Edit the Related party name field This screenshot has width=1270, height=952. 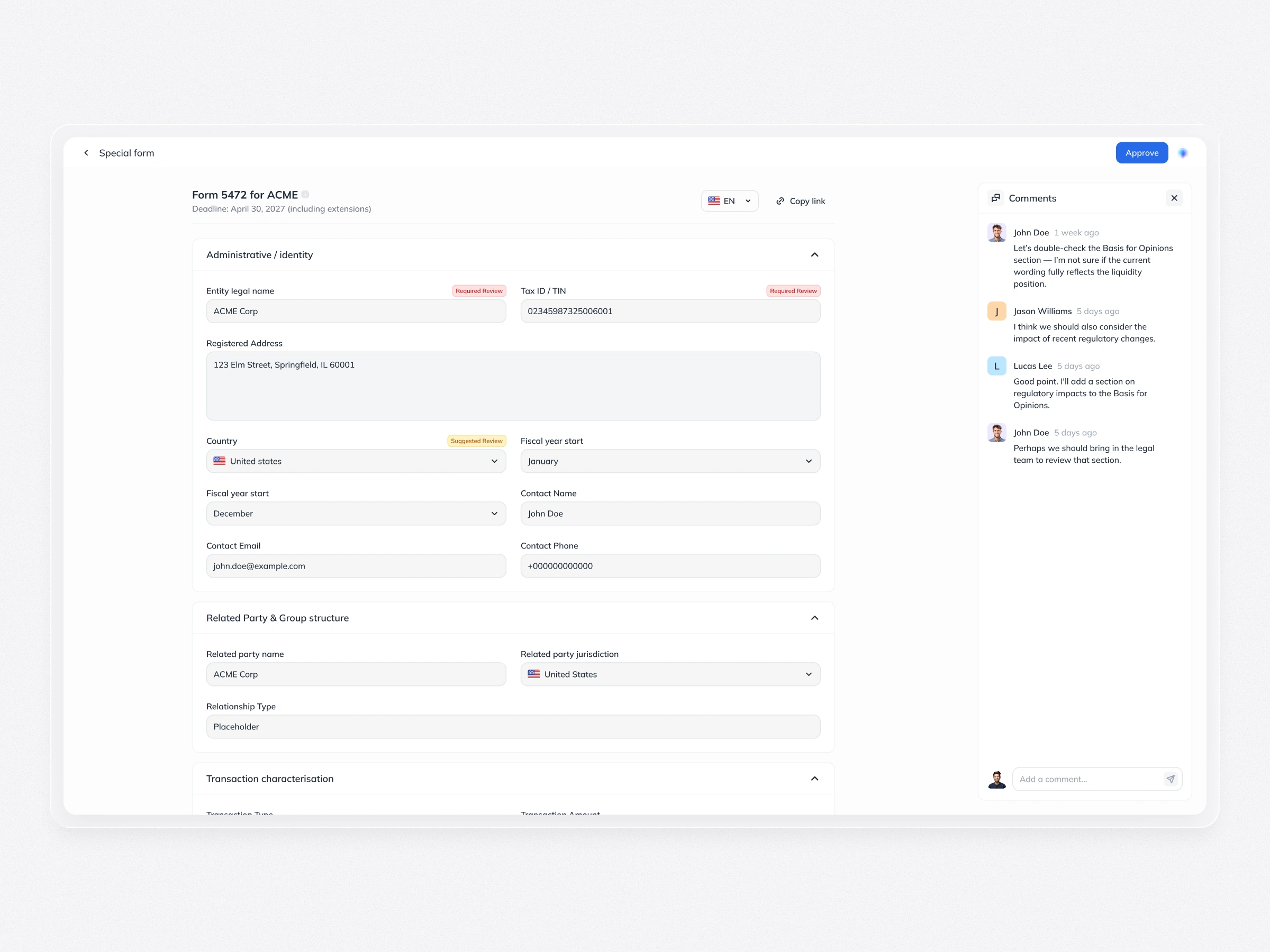point(356,674)
